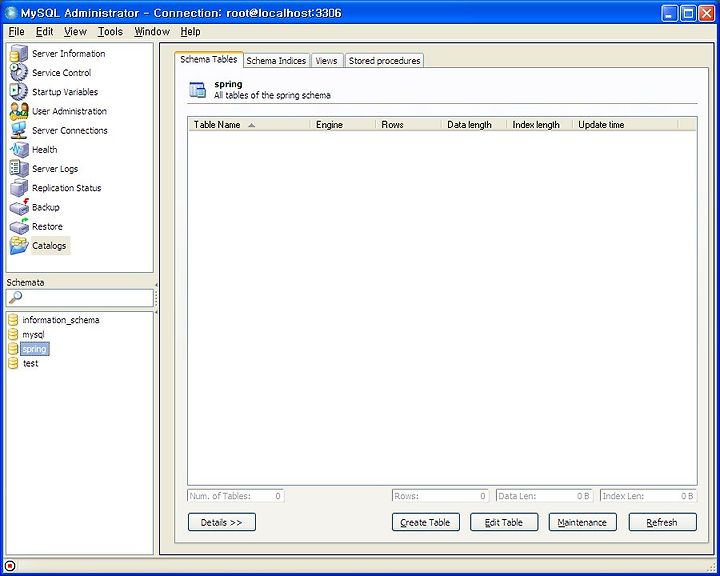720x576 pixels.
Task: Open Replication Status label
Action: [67, 188]
